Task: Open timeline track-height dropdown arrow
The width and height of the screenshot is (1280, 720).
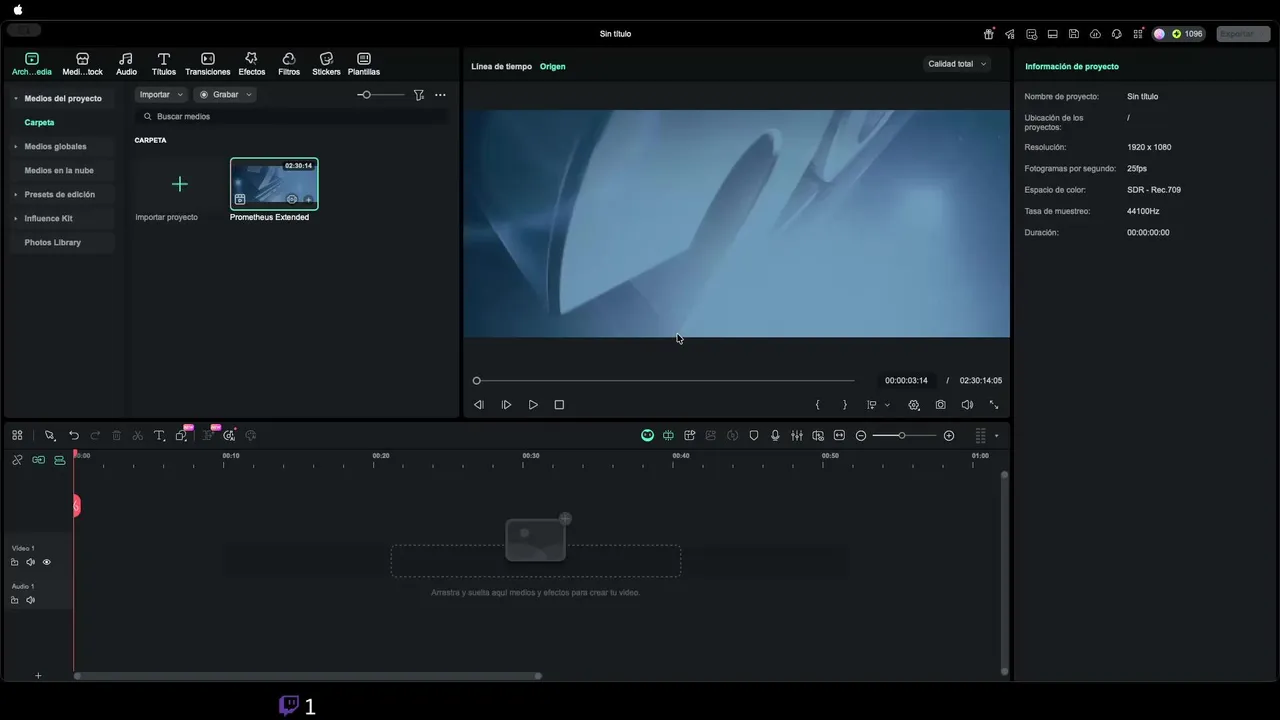Action: click(996, 436)
